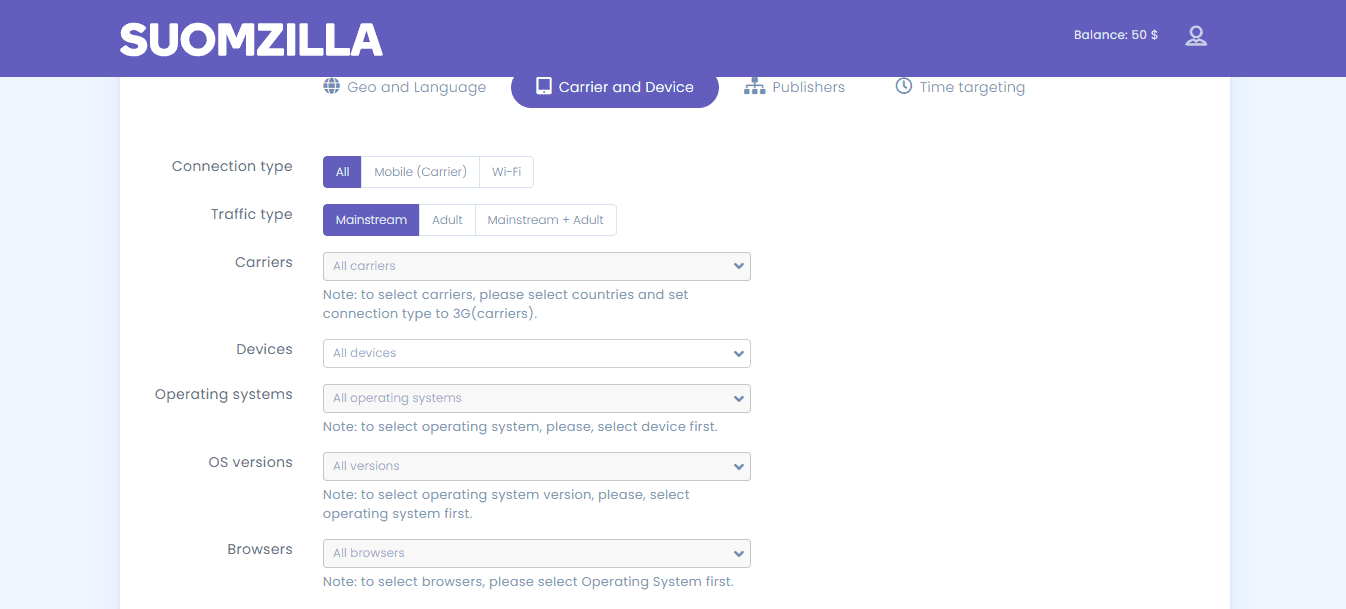Click the mobile device icon on Carrier and Device
The height and width of the screenshot is (609, 1346).
click(x=544, y=86)
